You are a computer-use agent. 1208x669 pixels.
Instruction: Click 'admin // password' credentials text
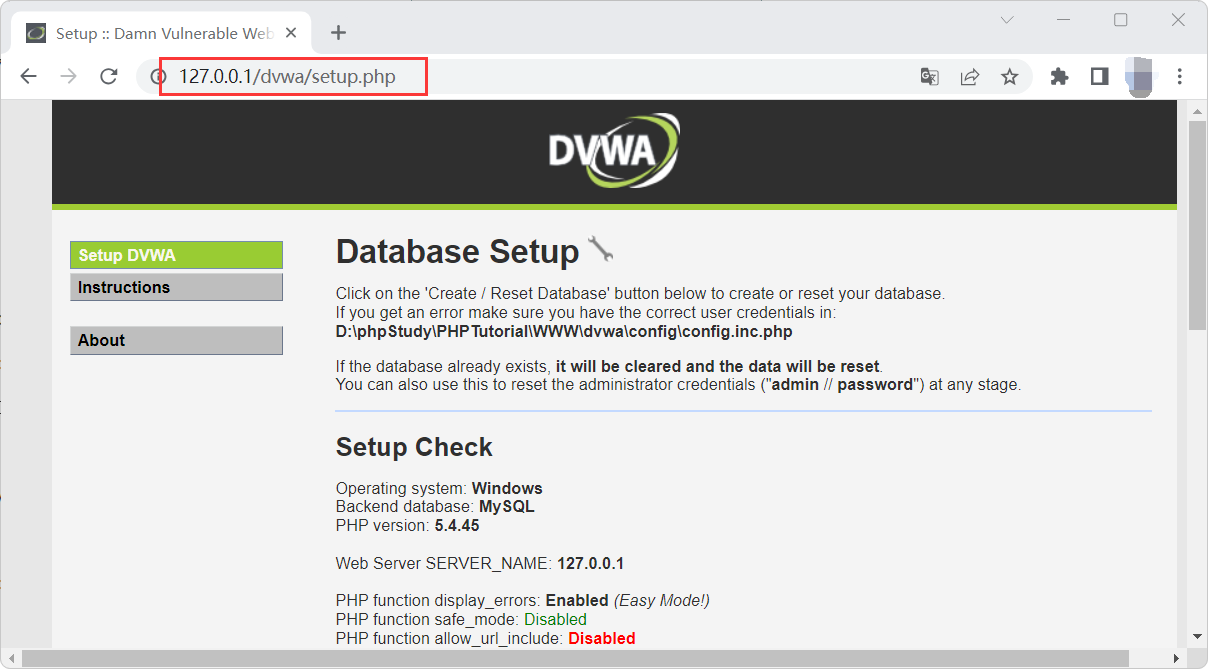tap(842, 385)
